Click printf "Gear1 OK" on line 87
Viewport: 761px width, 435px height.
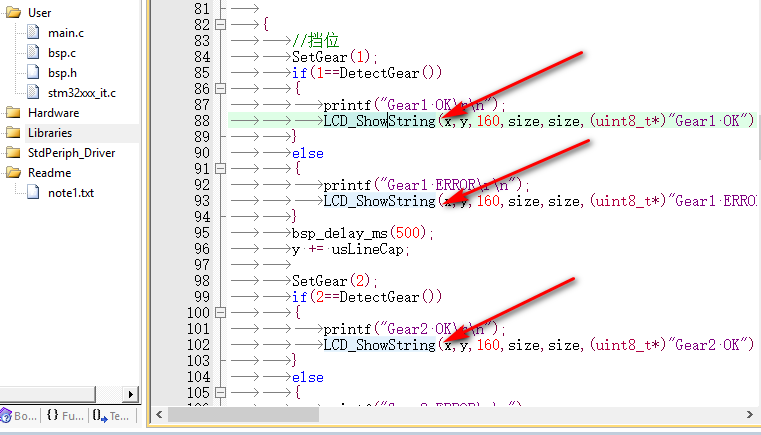point(415,105)
